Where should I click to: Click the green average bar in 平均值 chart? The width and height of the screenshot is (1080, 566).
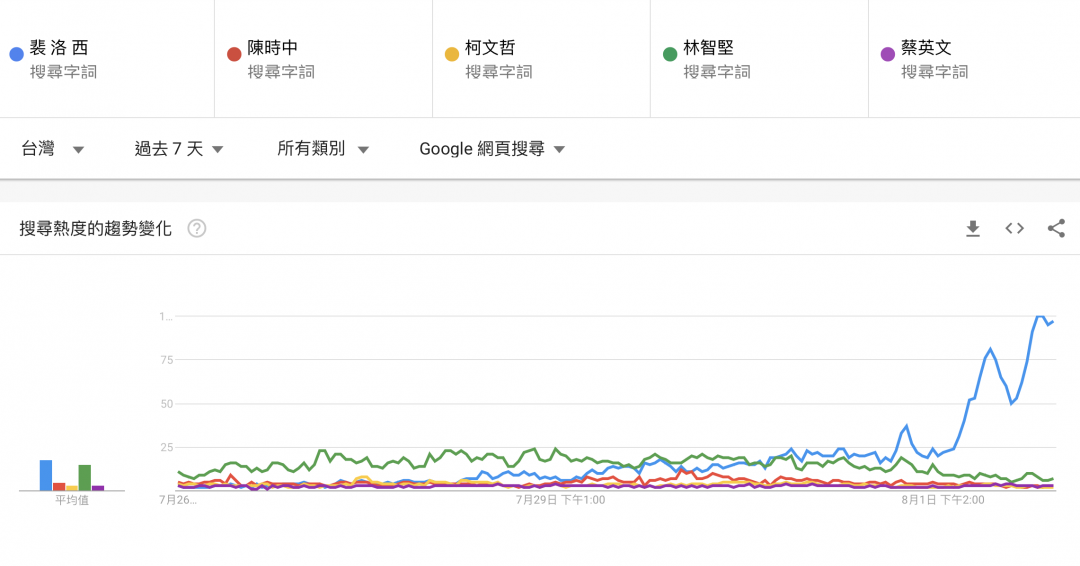click(x=85, y=478)
